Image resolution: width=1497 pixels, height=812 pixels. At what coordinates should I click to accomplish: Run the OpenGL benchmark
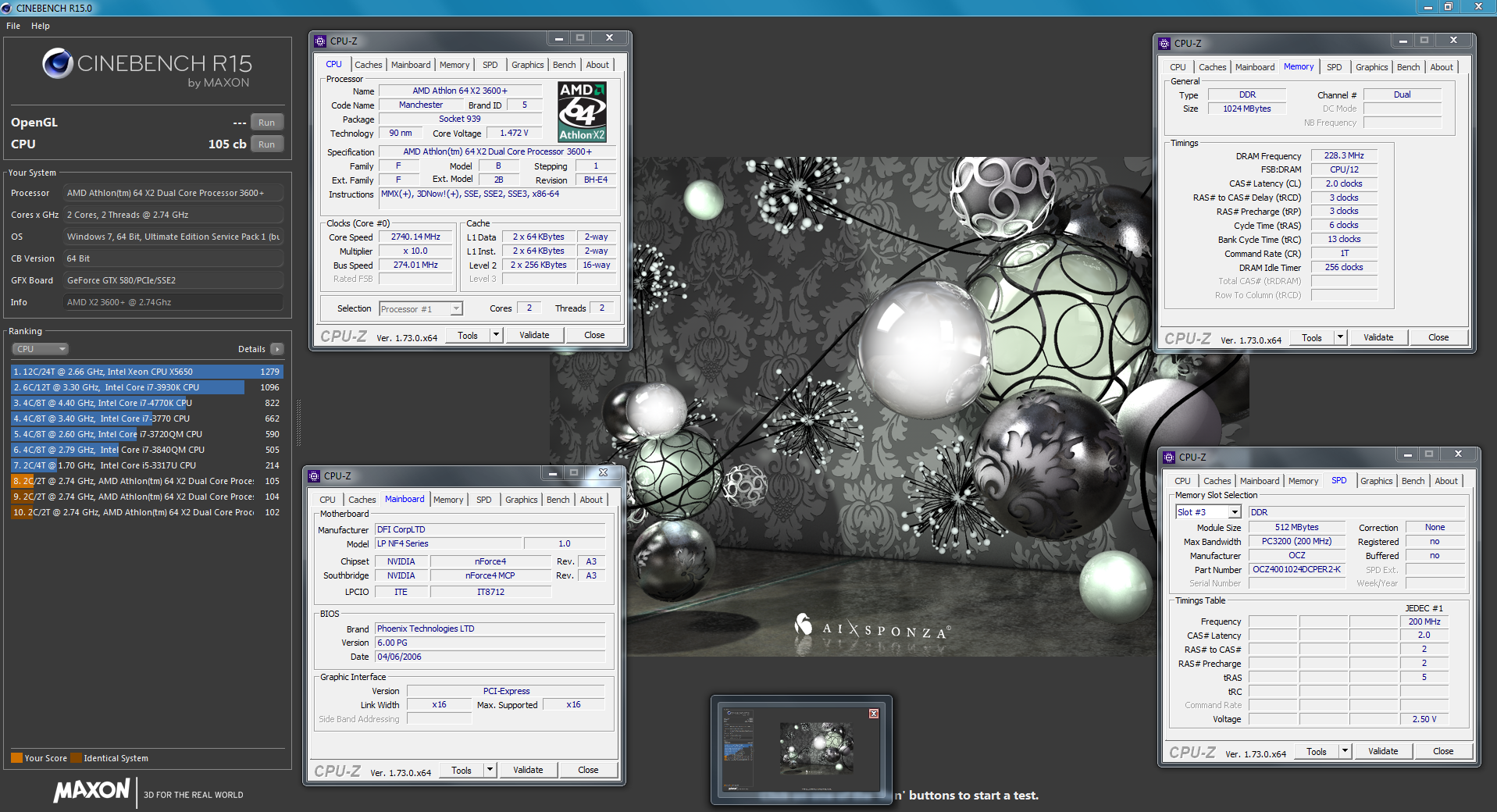(266, 123)
